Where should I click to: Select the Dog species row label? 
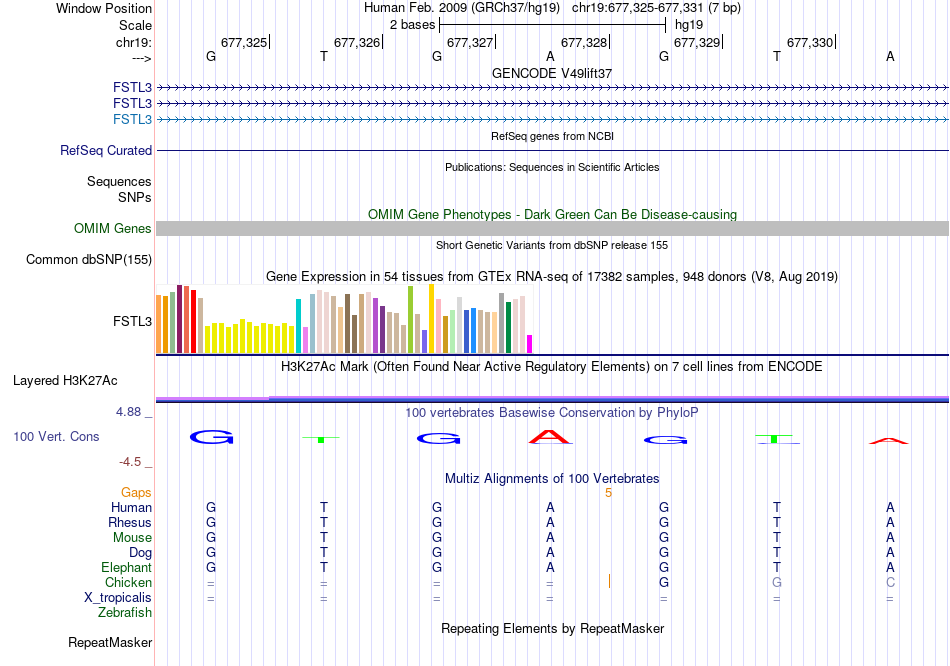[140, 553]
